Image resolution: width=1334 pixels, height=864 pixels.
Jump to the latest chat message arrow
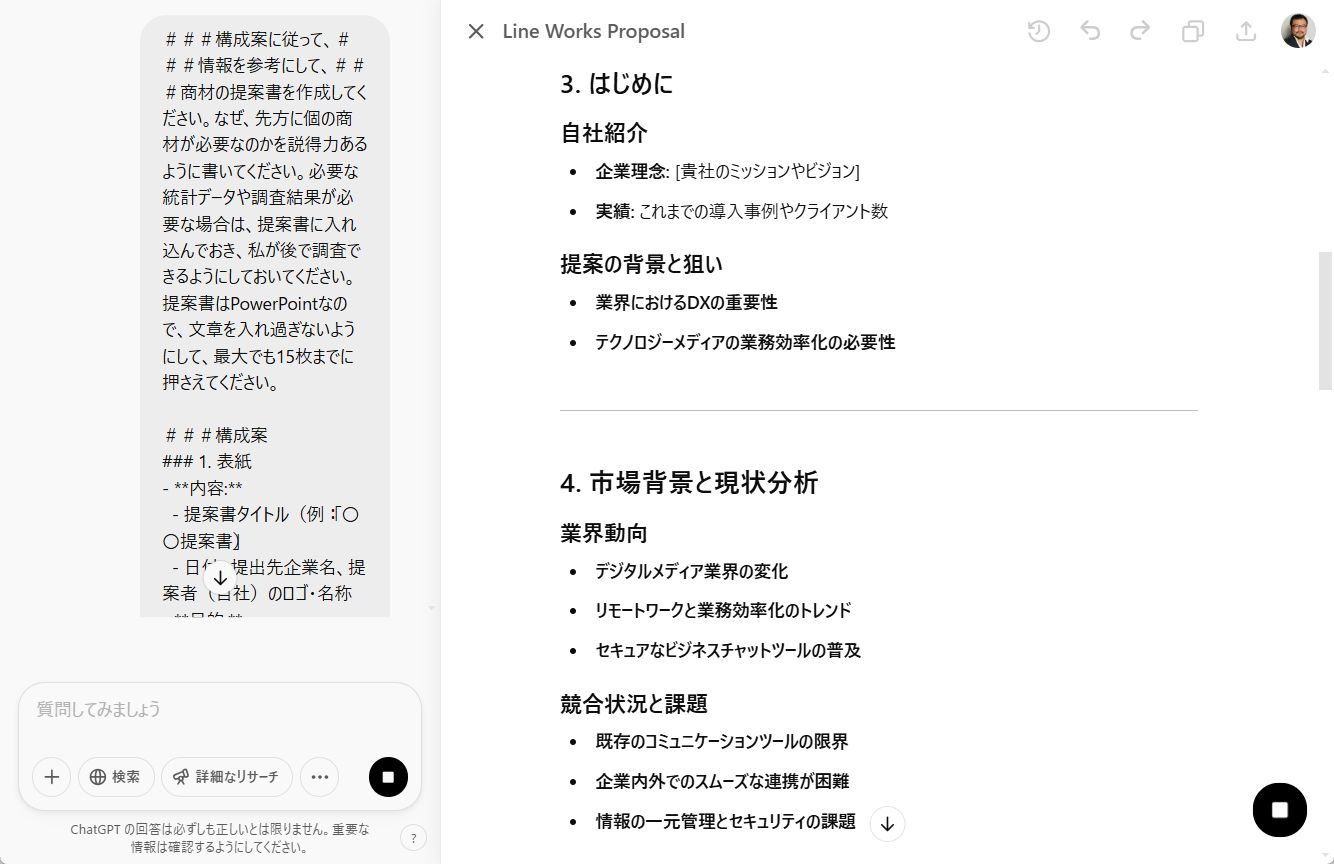[x=221, y=578]
